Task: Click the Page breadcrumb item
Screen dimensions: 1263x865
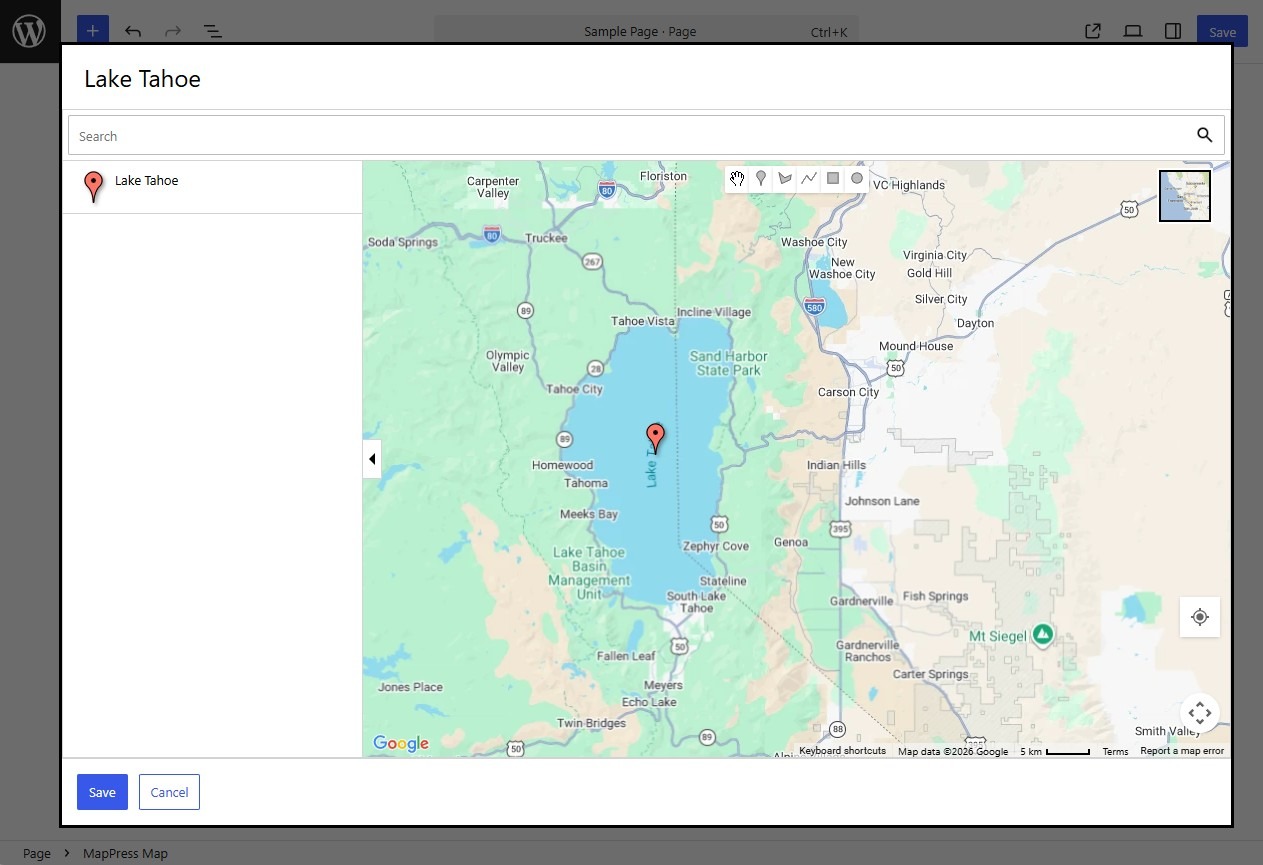Action: coord(37,853)
